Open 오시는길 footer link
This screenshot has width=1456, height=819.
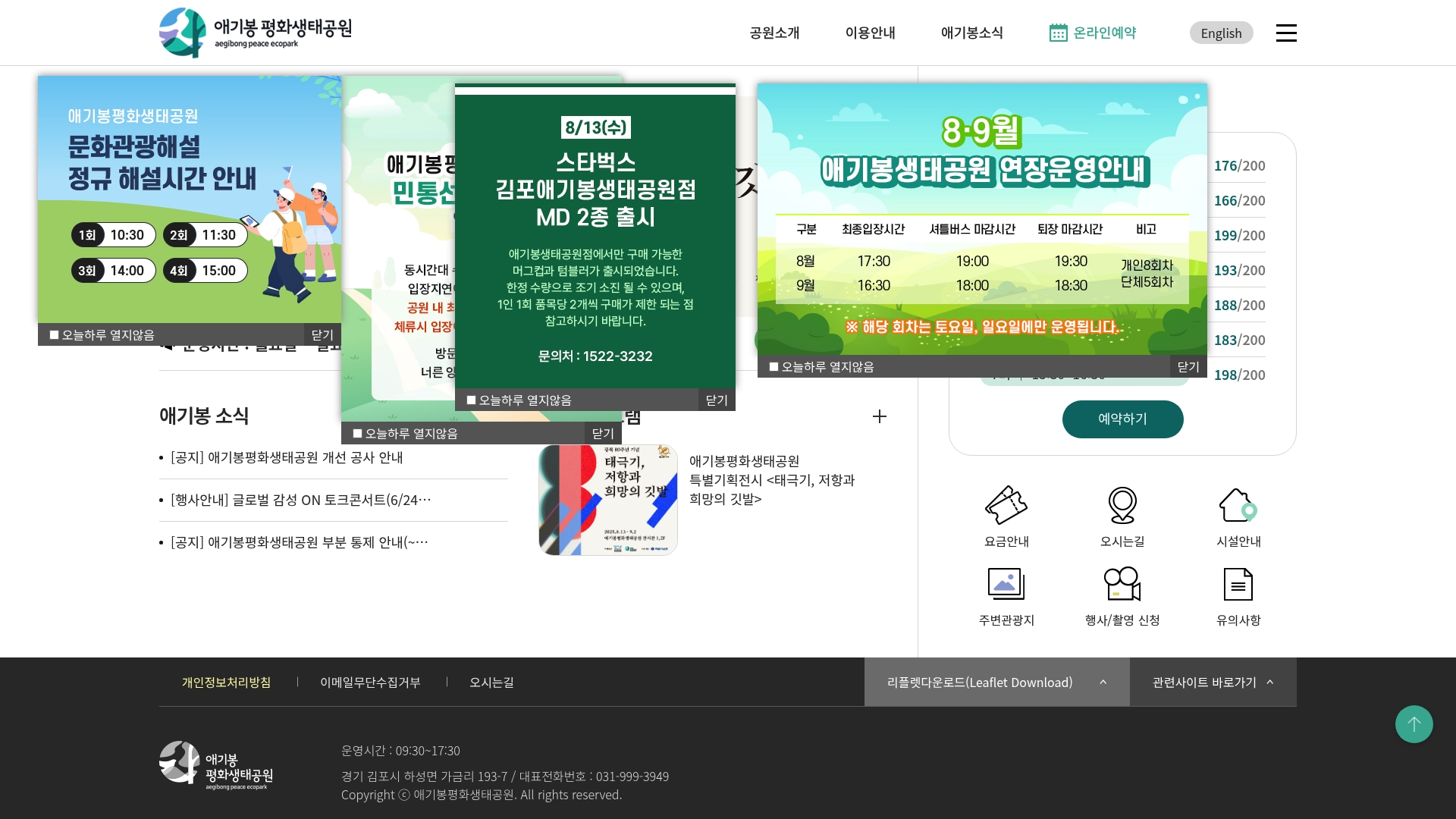tap(491, 682)
